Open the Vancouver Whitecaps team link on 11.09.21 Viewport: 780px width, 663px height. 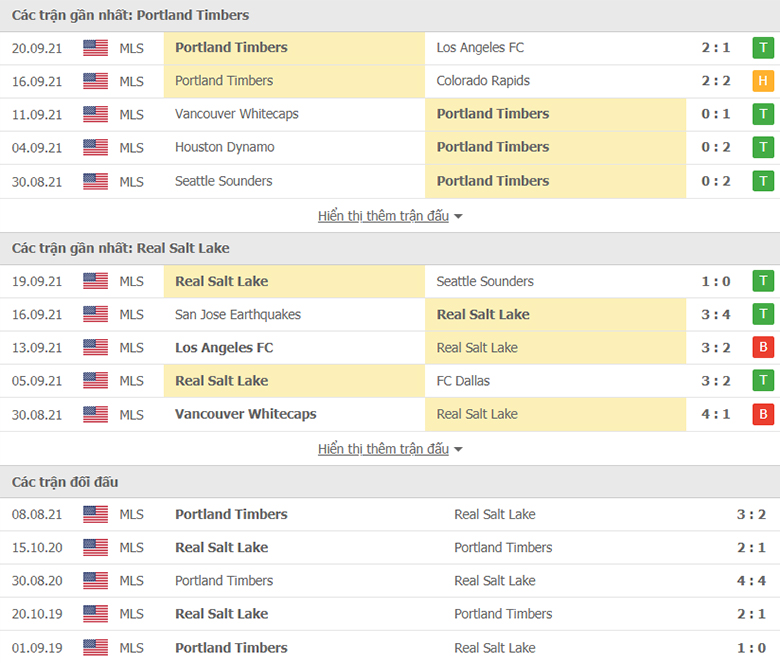237,114
